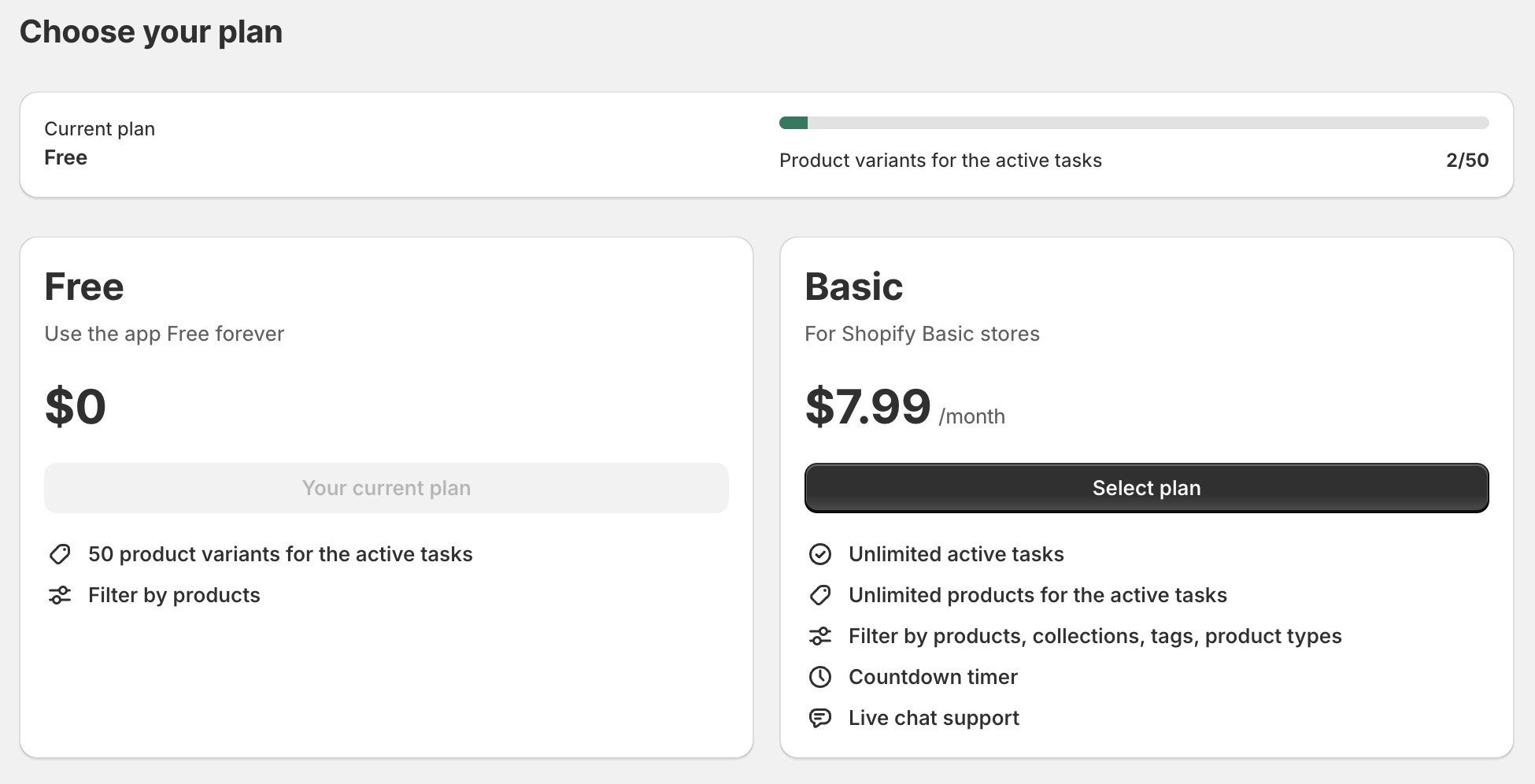Click the clock icon for Countdown timer
Image resolution: width=1535 pixels, height=784 pixels.
tap(820, 677)
